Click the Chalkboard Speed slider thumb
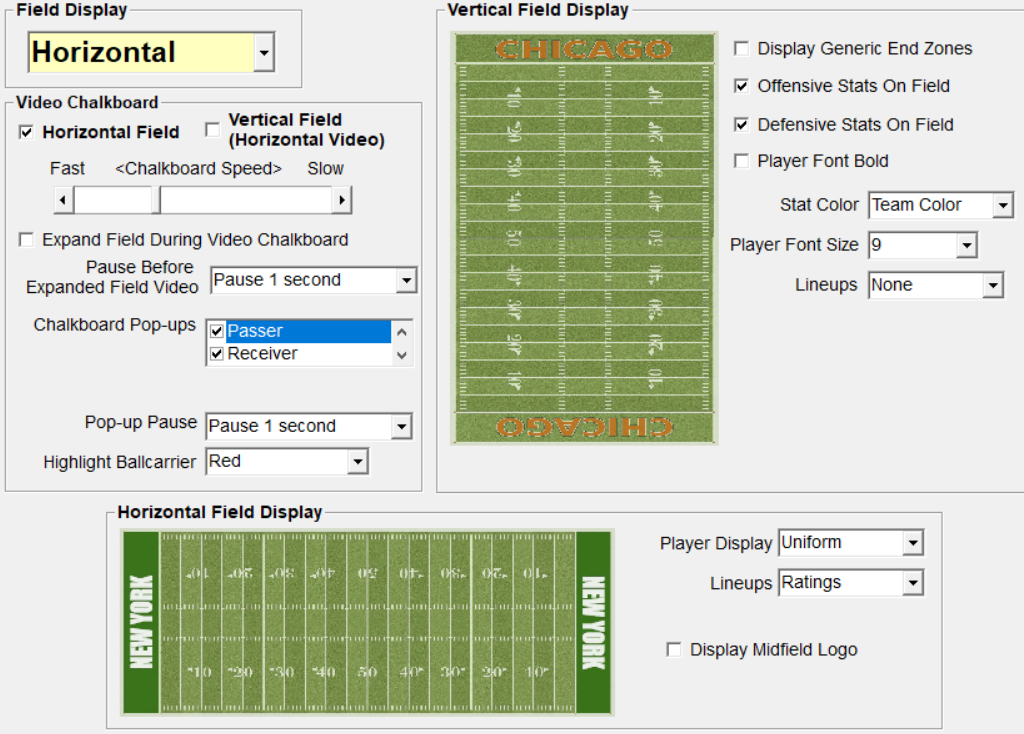 [156, 201]
